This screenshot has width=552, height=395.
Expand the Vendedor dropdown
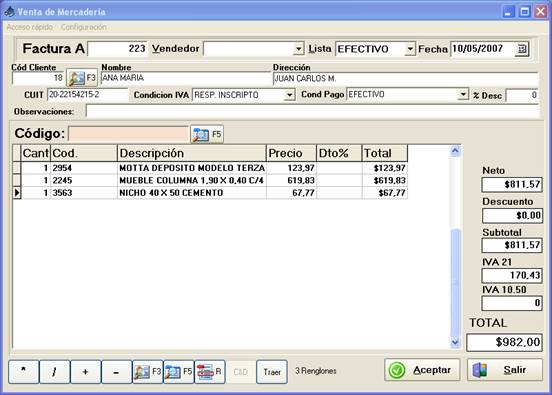click(299, 49)
